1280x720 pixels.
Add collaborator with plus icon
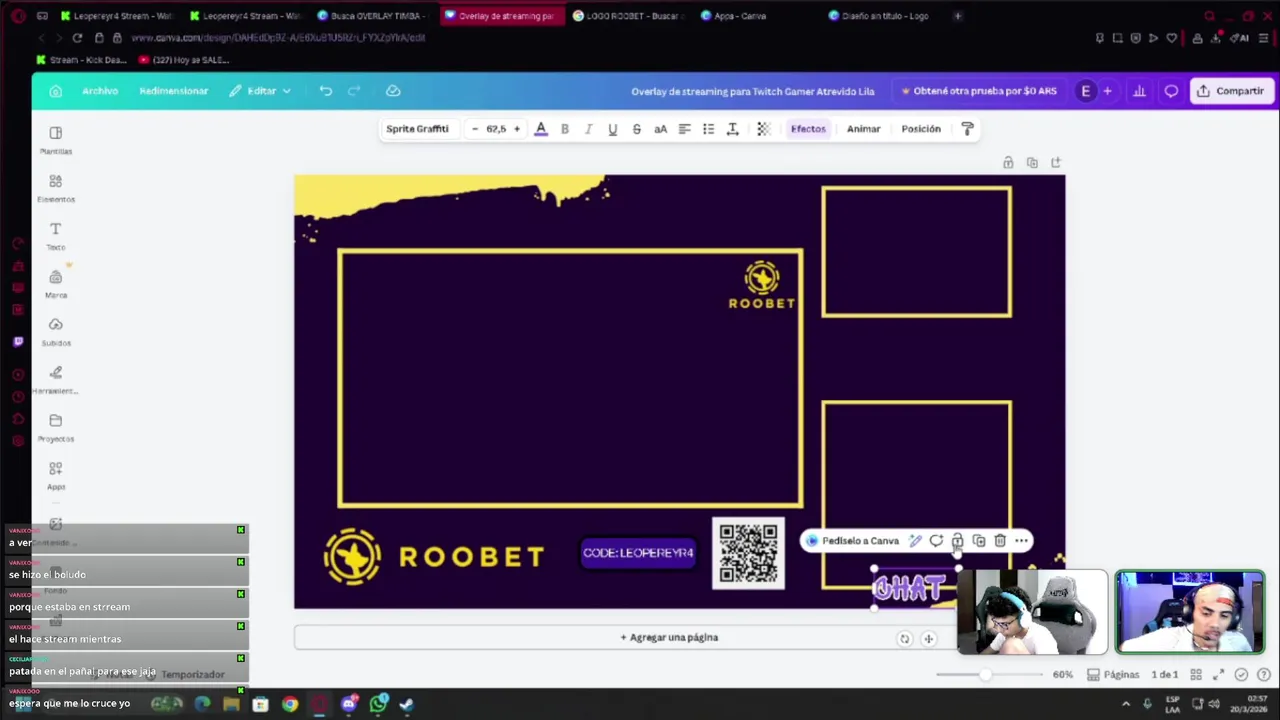pos(1108,91)
